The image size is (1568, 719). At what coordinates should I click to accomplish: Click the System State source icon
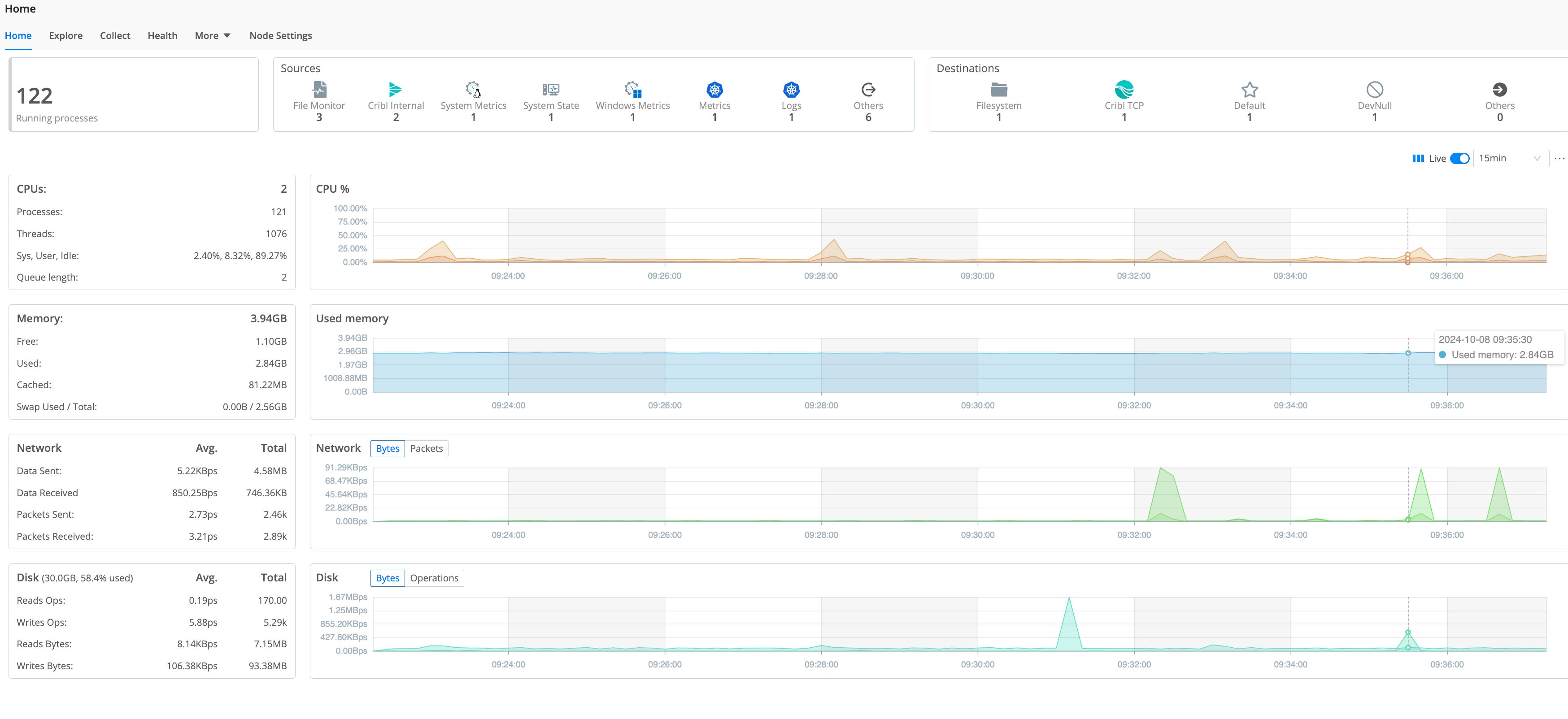click(550, 89)
